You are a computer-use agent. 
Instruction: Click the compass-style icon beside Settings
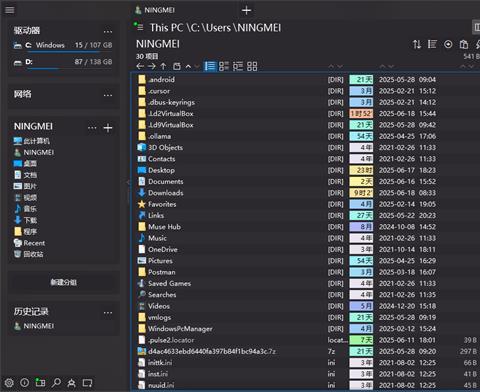tap(24, 382)
